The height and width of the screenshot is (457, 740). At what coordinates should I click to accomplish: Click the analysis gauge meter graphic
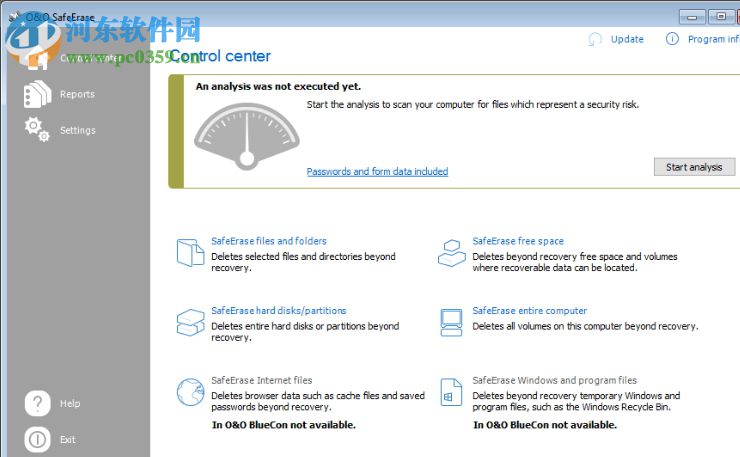[x=246, y=136]
